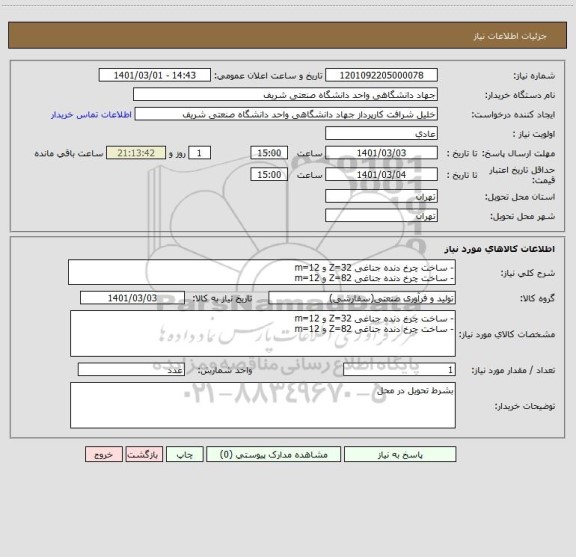Click شهر محل تحویل field تهران
The width and height of the screenshot is (576, 557).
(381, 216)
